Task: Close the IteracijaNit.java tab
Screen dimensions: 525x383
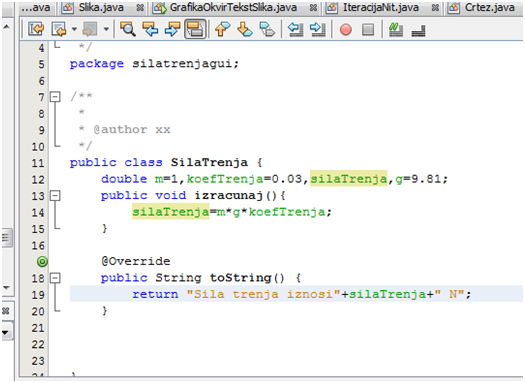Action: tap(435, 8)
